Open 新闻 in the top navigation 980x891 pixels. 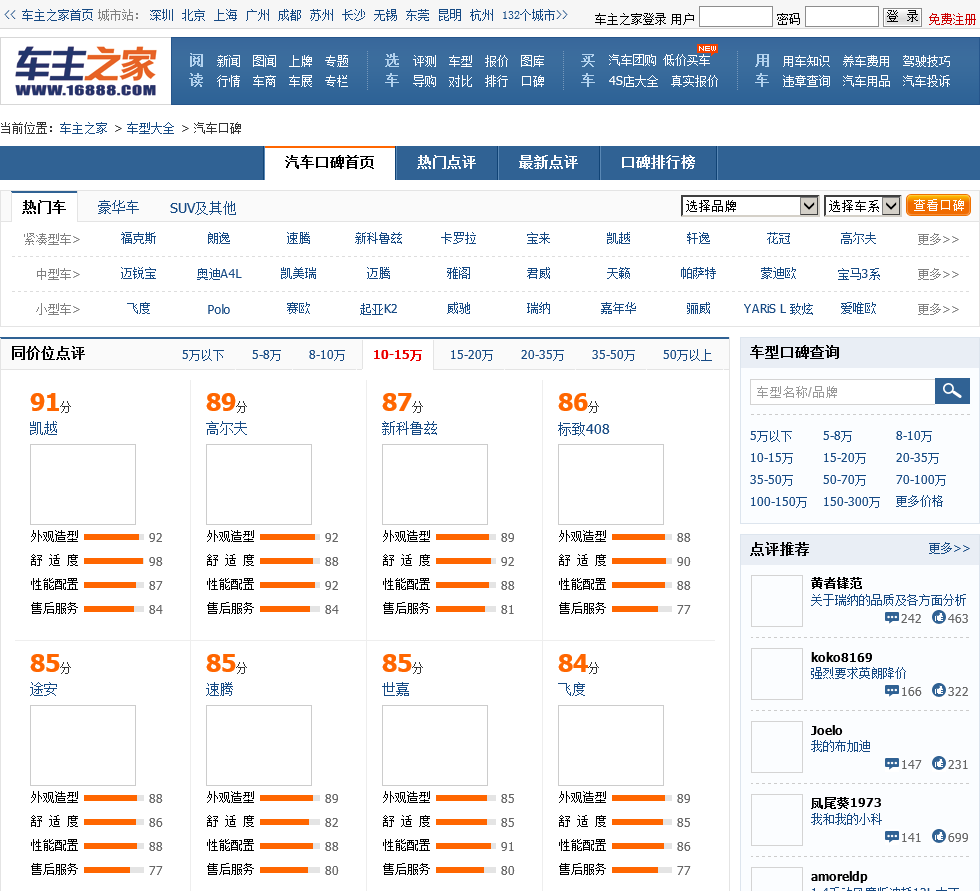[228, 61]
